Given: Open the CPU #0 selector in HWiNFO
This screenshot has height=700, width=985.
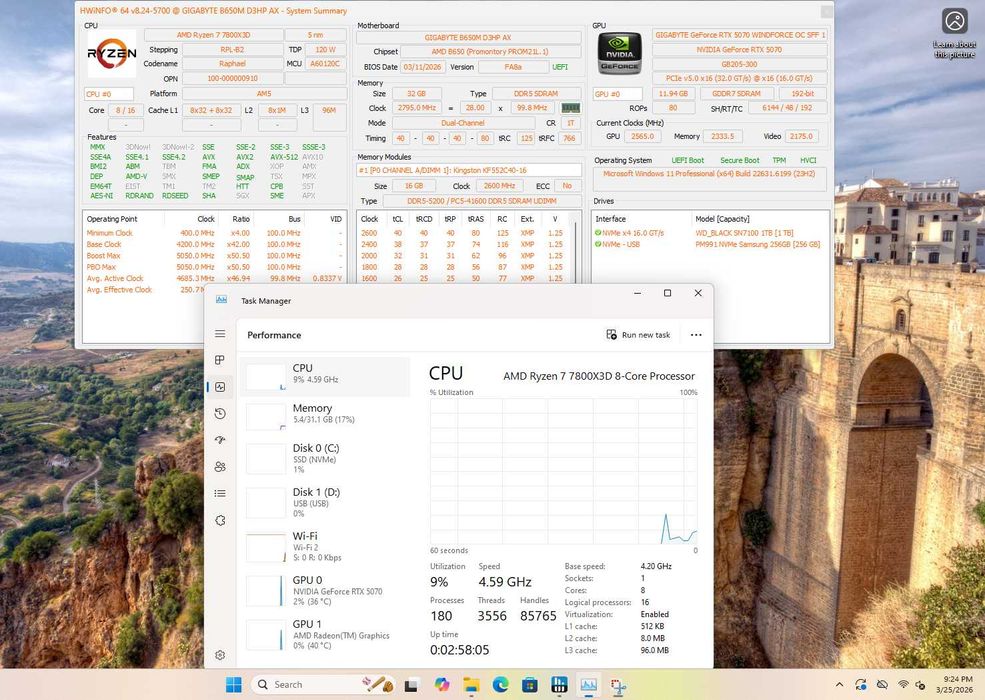Looking at the screenshot, I should click(x=109, y=94).
